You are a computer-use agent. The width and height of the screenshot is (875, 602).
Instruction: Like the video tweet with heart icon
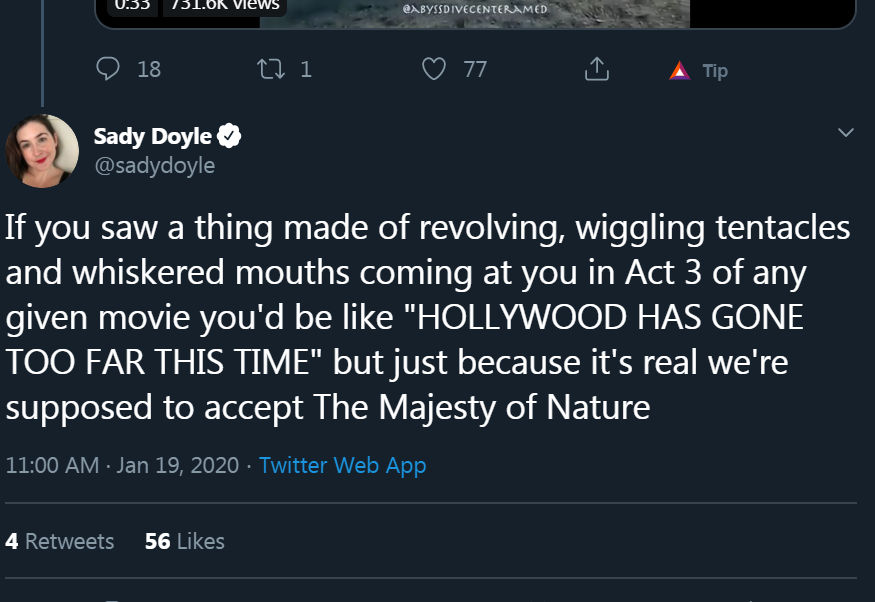[434, 69]
